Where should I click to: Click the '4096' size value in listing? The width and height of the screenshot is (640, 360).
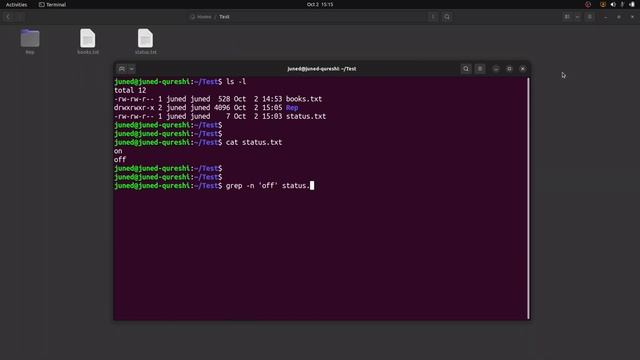point(222,108)
